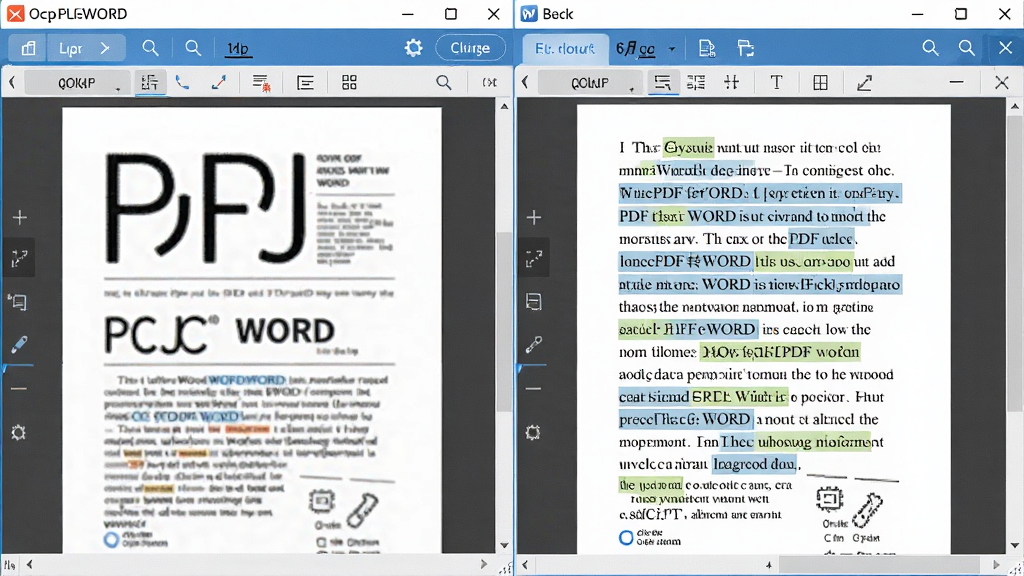Select the expand arrows tool in Beck sidebar

coord(534,259)
